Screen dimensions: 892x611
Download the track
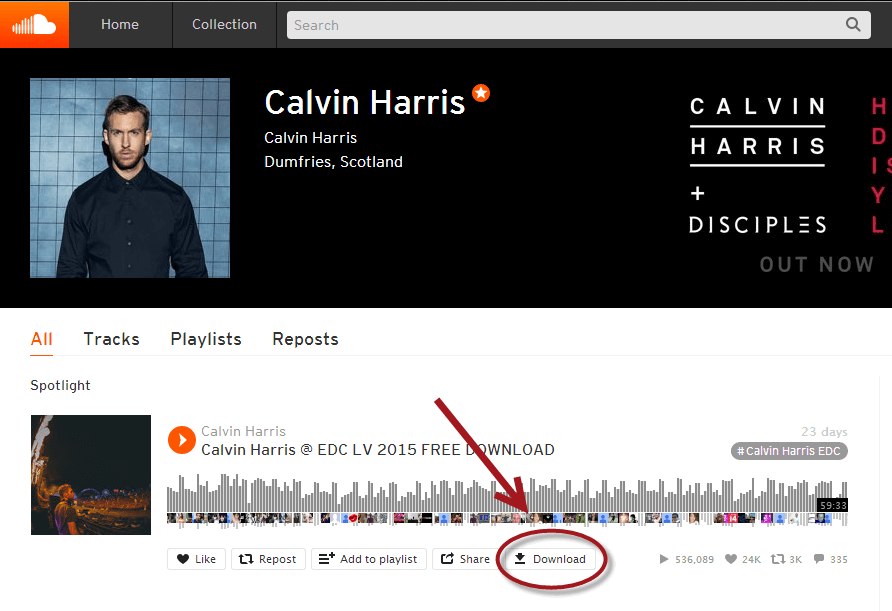click(550, 559)
